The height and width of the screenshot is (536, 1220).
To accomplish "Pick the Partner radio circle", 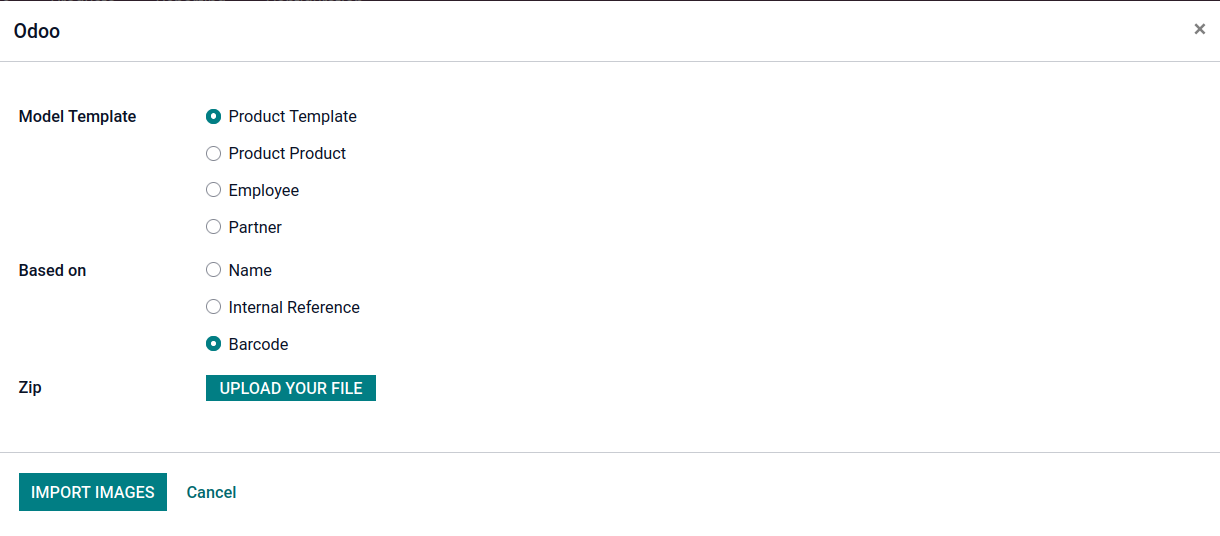I will coord(213,227).
